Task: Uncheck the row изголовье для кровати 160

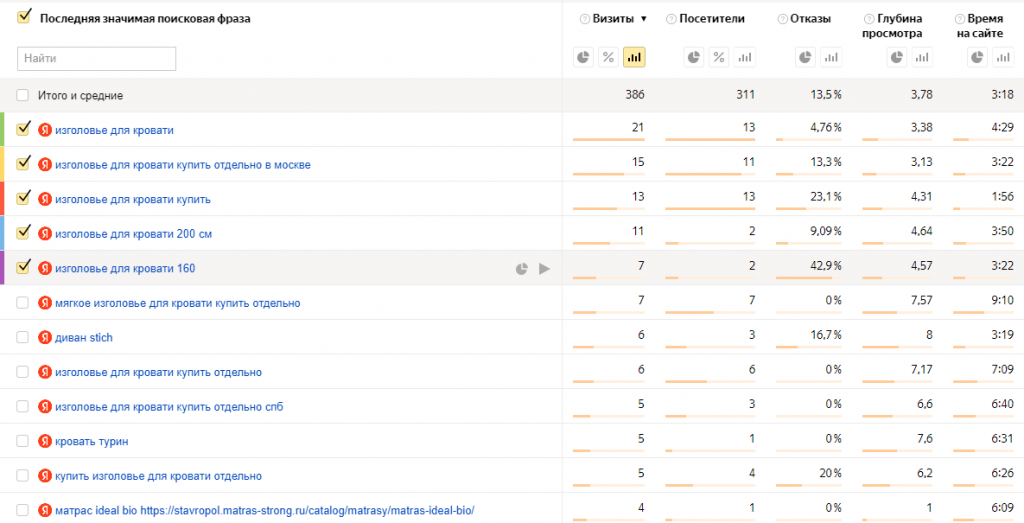Action: pyautogui.click(x=24, y=267)
